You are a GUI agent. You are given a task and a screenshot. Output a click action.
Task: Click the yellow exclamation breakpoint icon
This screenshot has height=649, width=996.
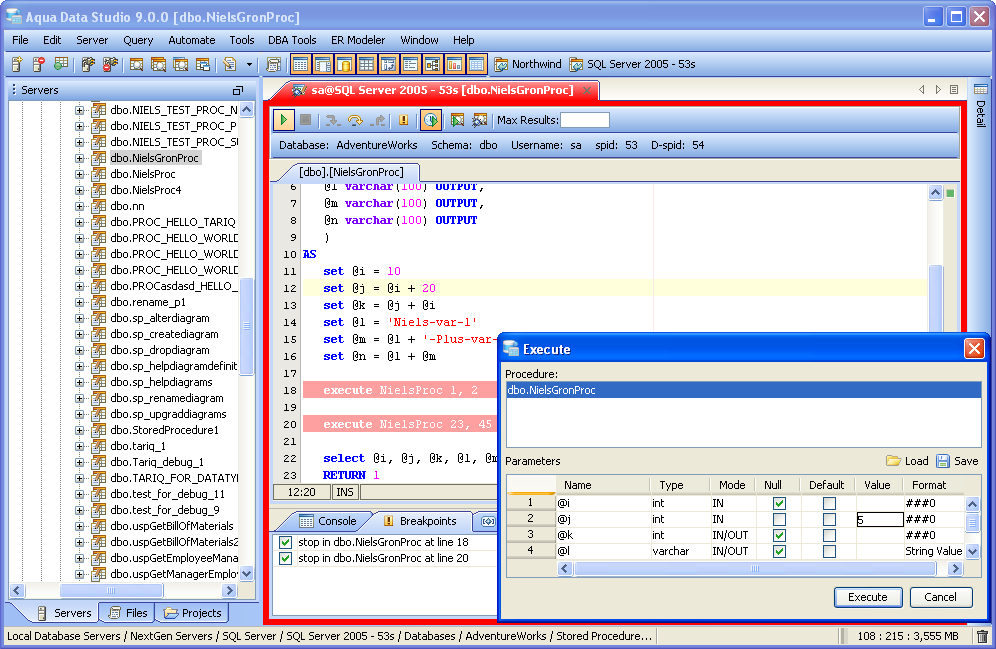click(403, 120)
